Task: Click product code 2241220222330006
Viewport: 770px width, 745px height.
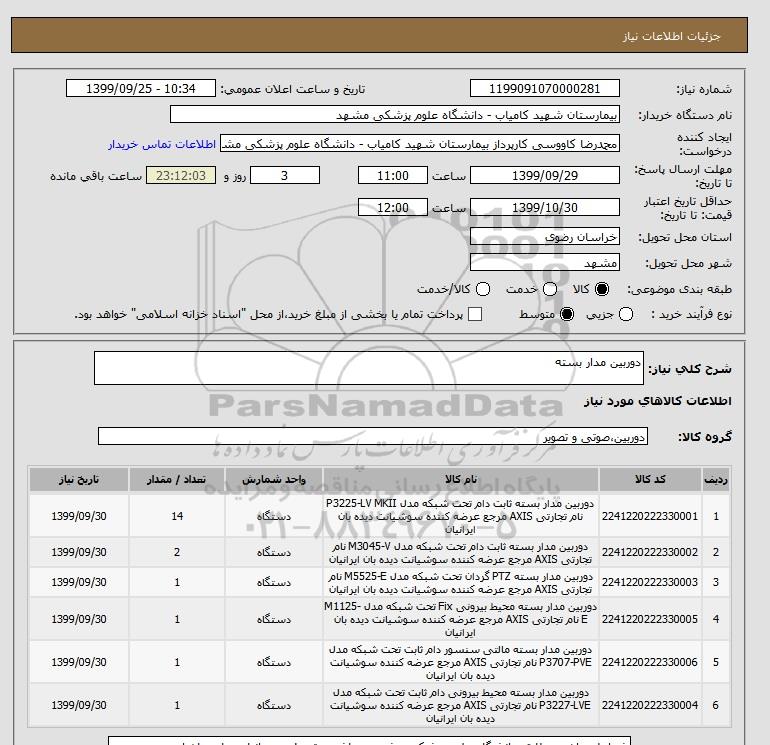Action: tap(650, 662)
